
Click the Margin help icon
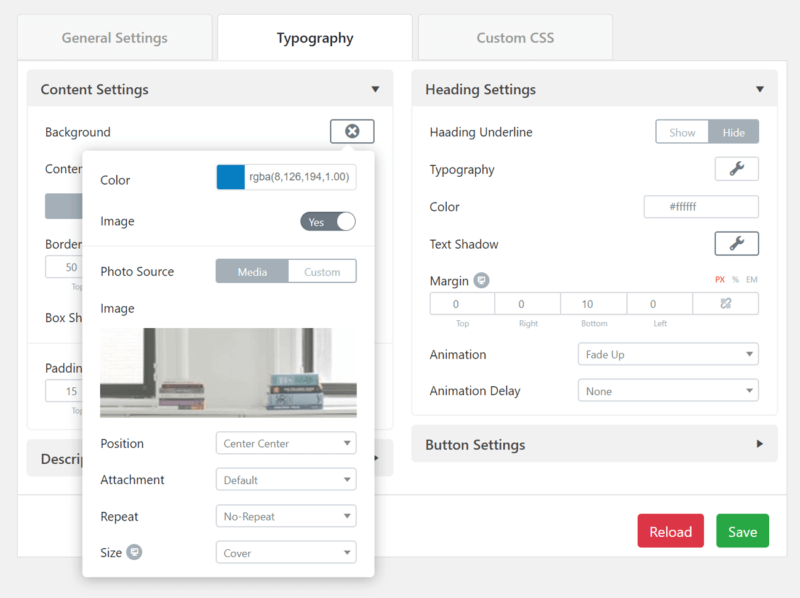(481, 281)
